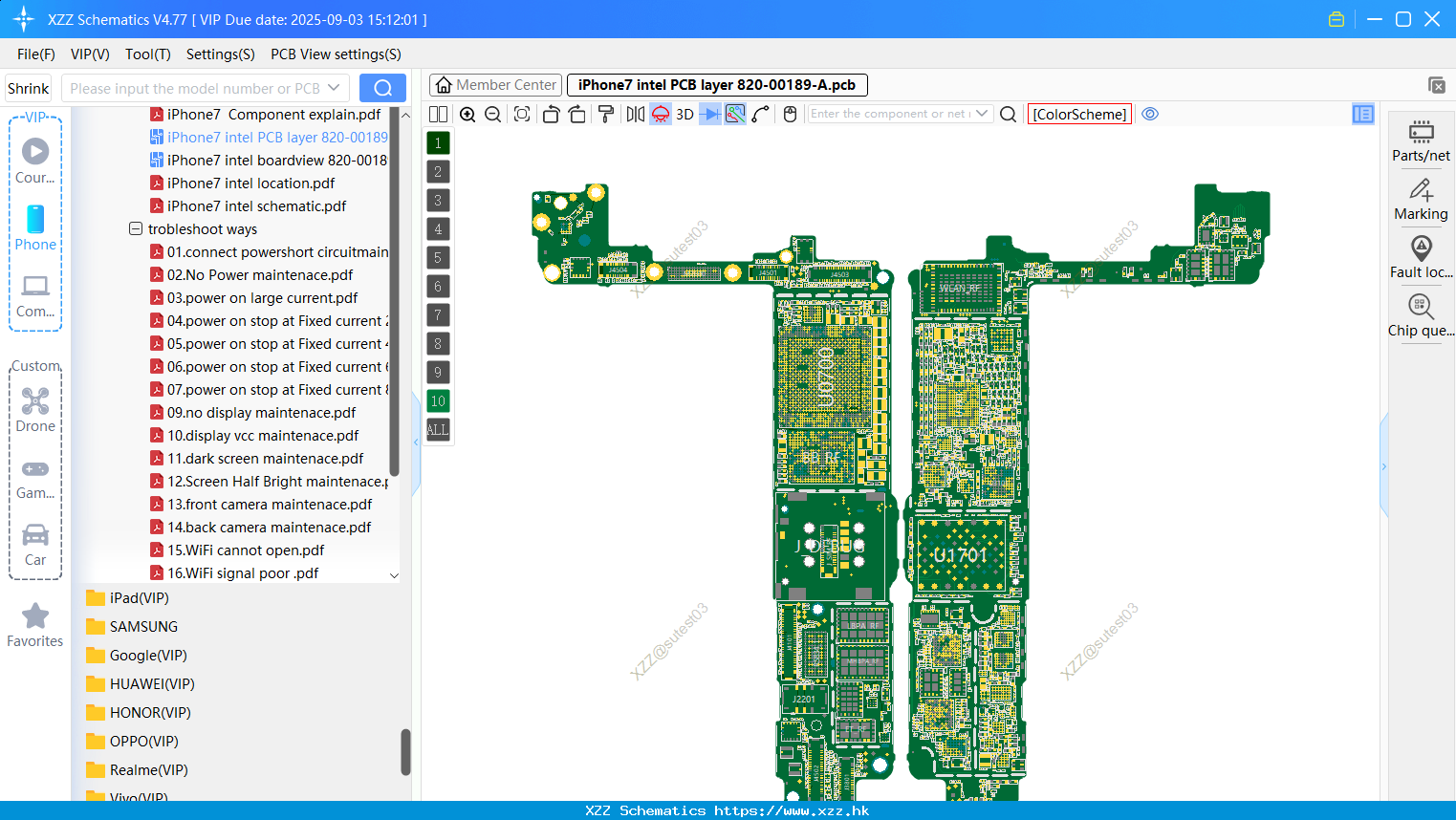Screen dimensions: 1456x820
Task: Search the component or net
Action: 1008,114
